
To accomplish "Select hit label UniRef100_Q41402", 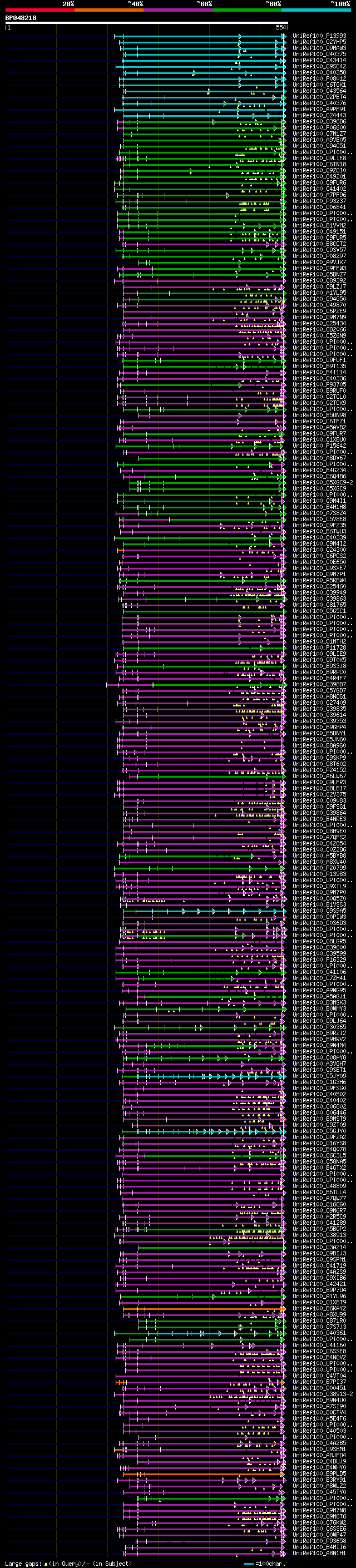I will coord(319,189).
